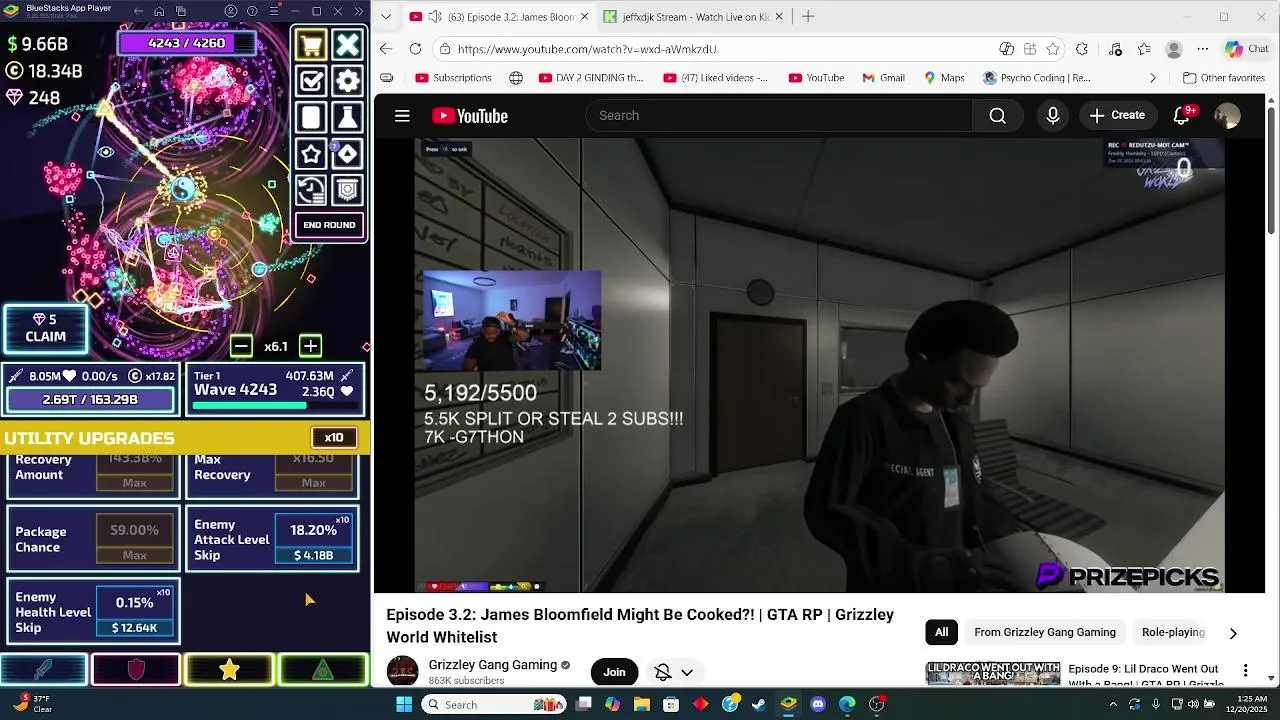Open BlueStacks hamburger menu
This screenshot has height=720, width=1280.
pyautogui.click(x=273, y=12)
